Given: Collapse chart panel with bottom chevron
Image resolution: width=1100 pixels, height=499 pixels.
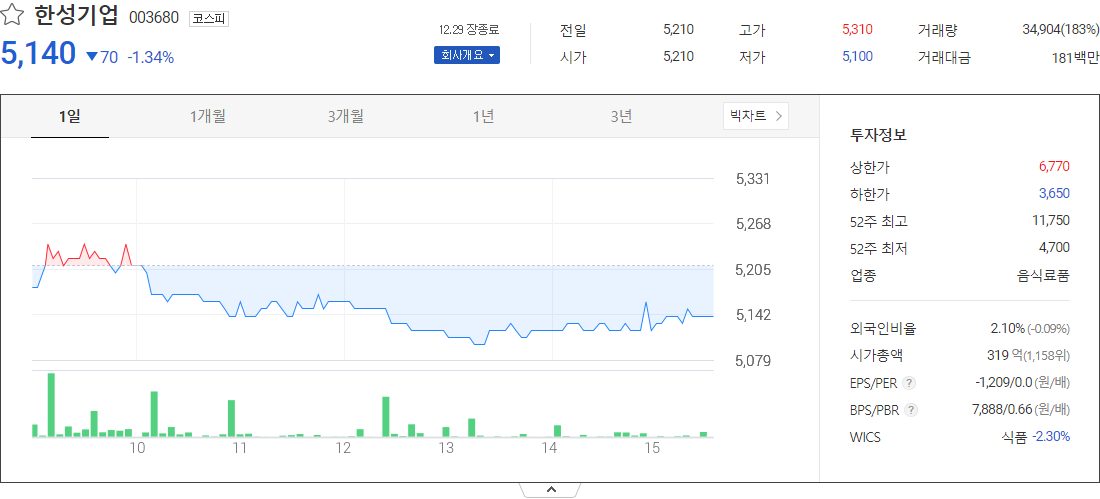Looking at the screenshot, I should point(551,490).
